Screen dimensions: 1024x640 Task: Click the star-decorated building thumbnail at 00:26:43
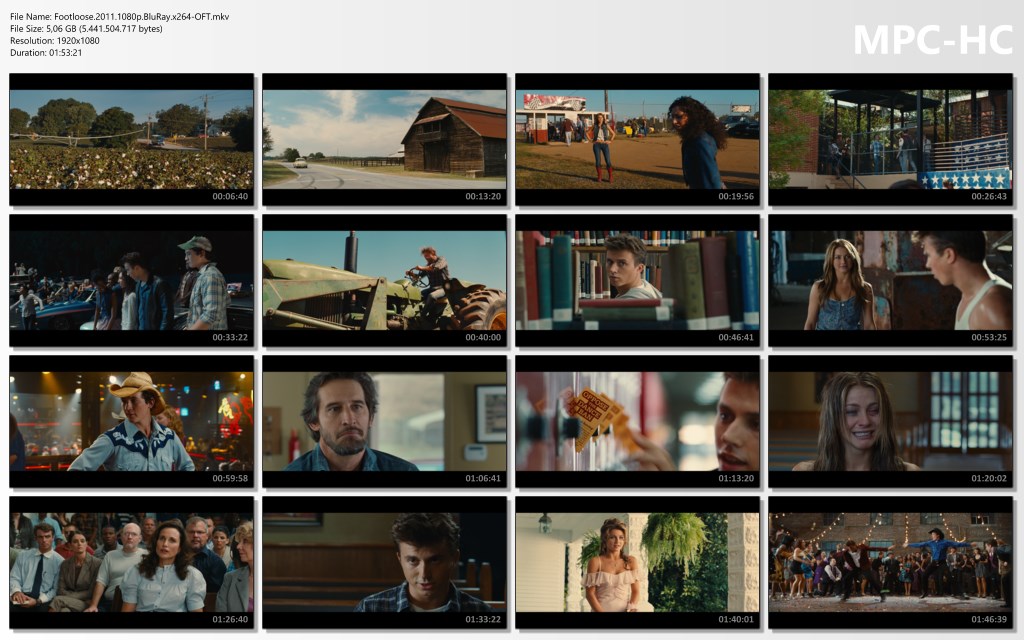pos(890,139)
